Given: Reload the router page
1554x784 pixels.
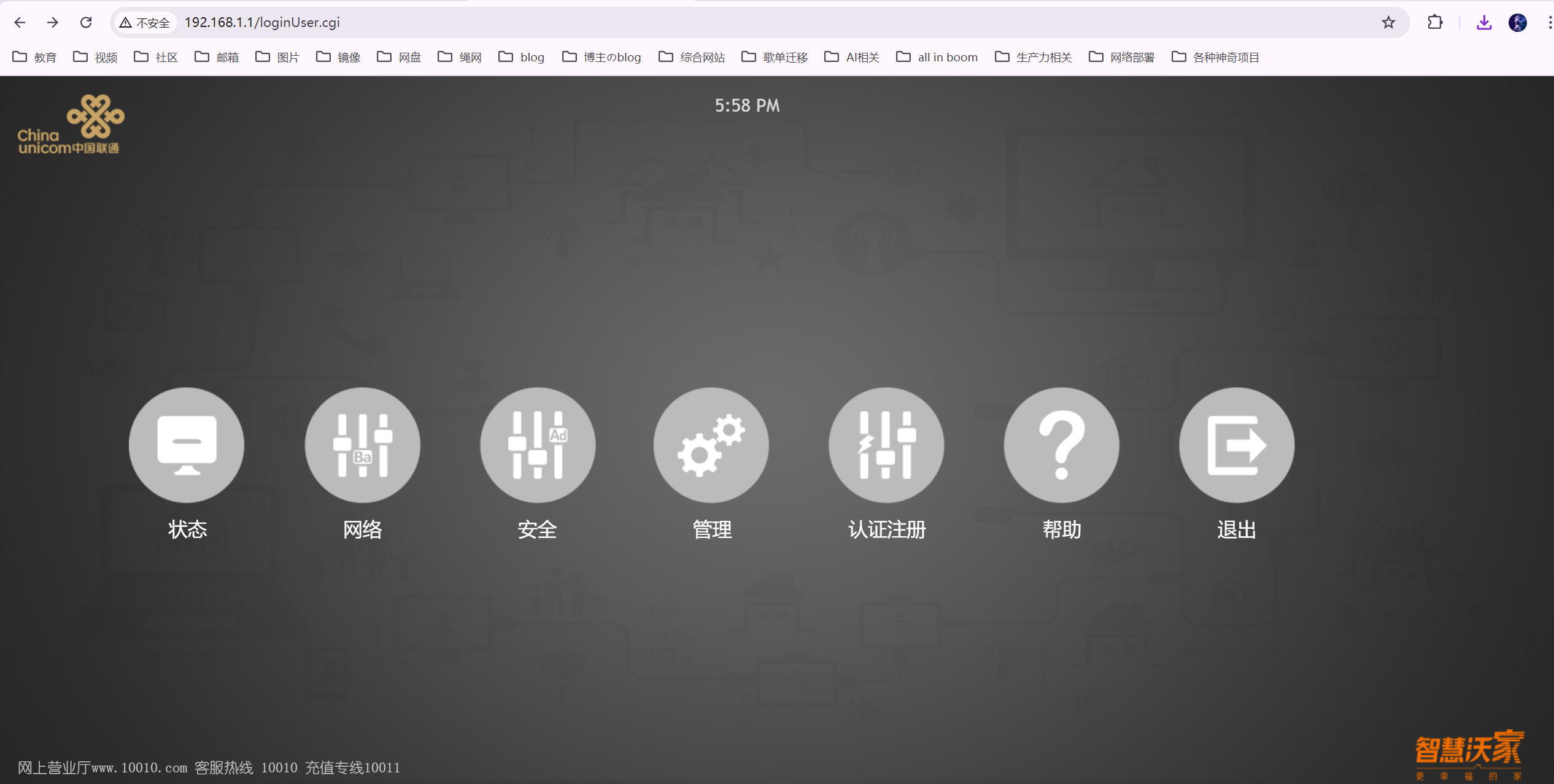Looking at the screenshot, I should (x=86, y=23).
